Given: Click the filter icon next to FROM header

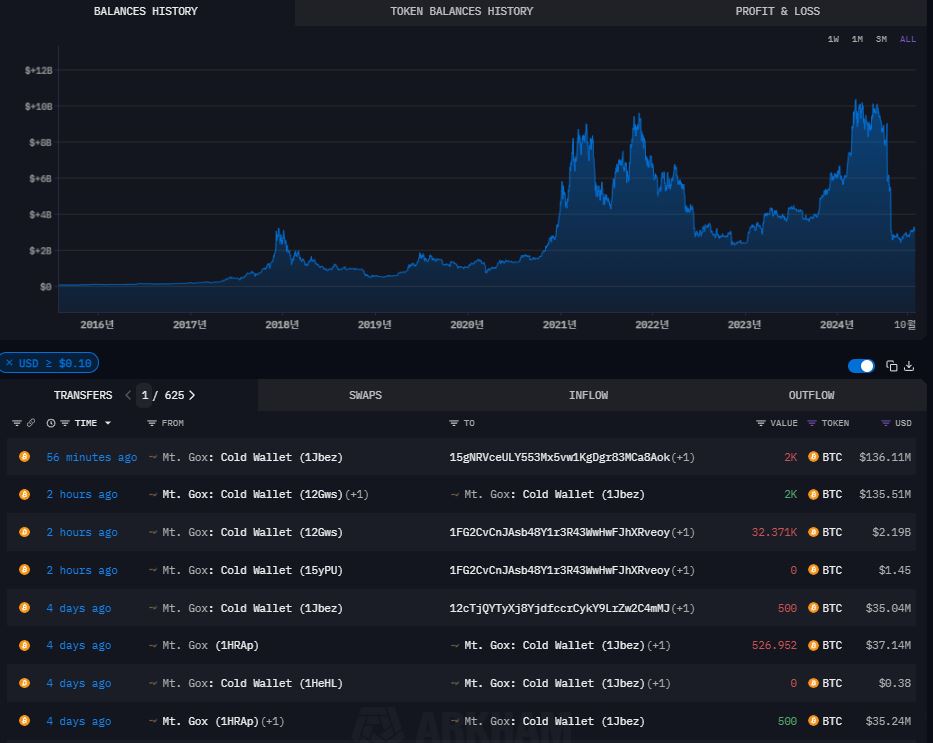Looking at the screenshot, I should point(152,423).
